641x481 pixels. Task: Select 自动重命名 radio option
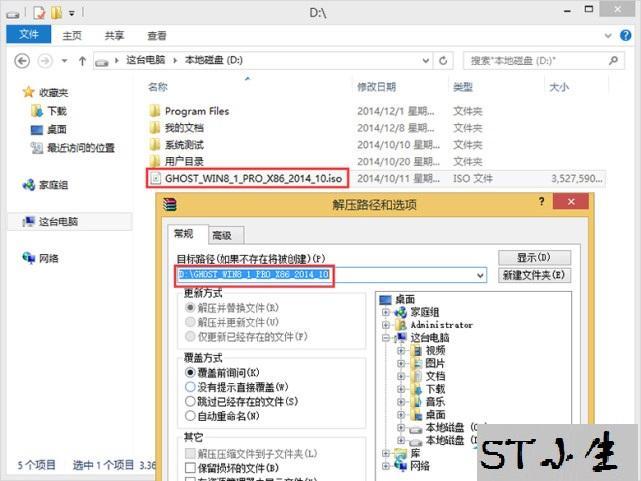190,416
